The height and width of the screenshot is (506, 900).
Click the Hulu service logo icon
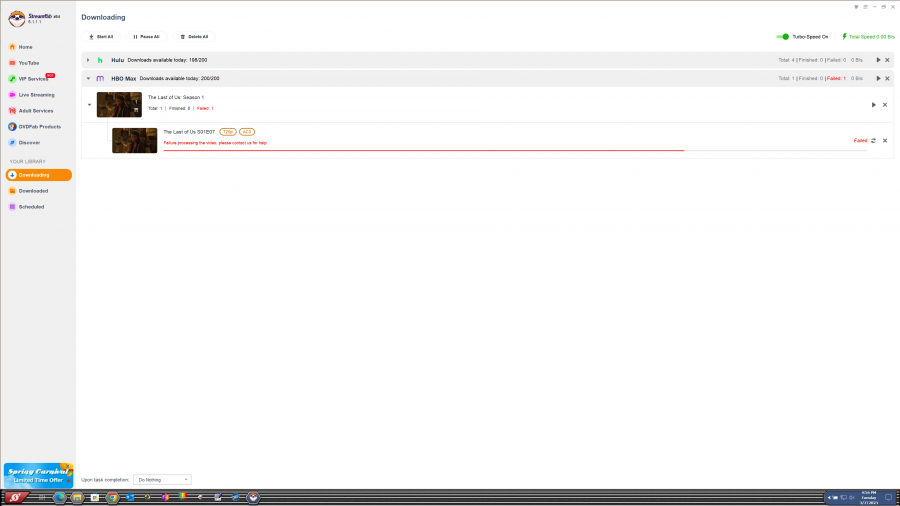(x=100, y=60)
